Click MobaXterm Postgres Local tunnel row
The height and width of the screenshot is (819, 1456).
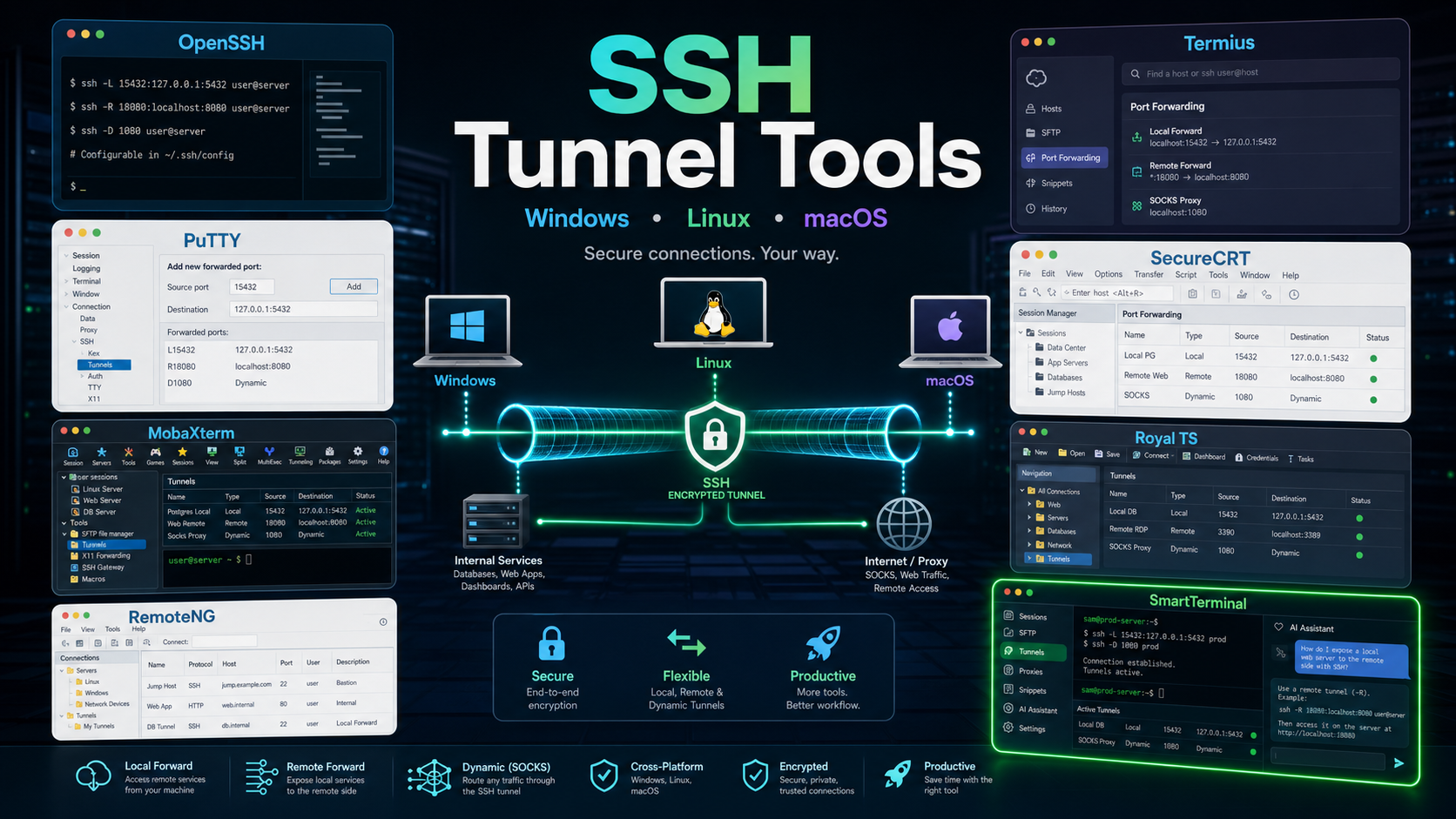(276, 511)
